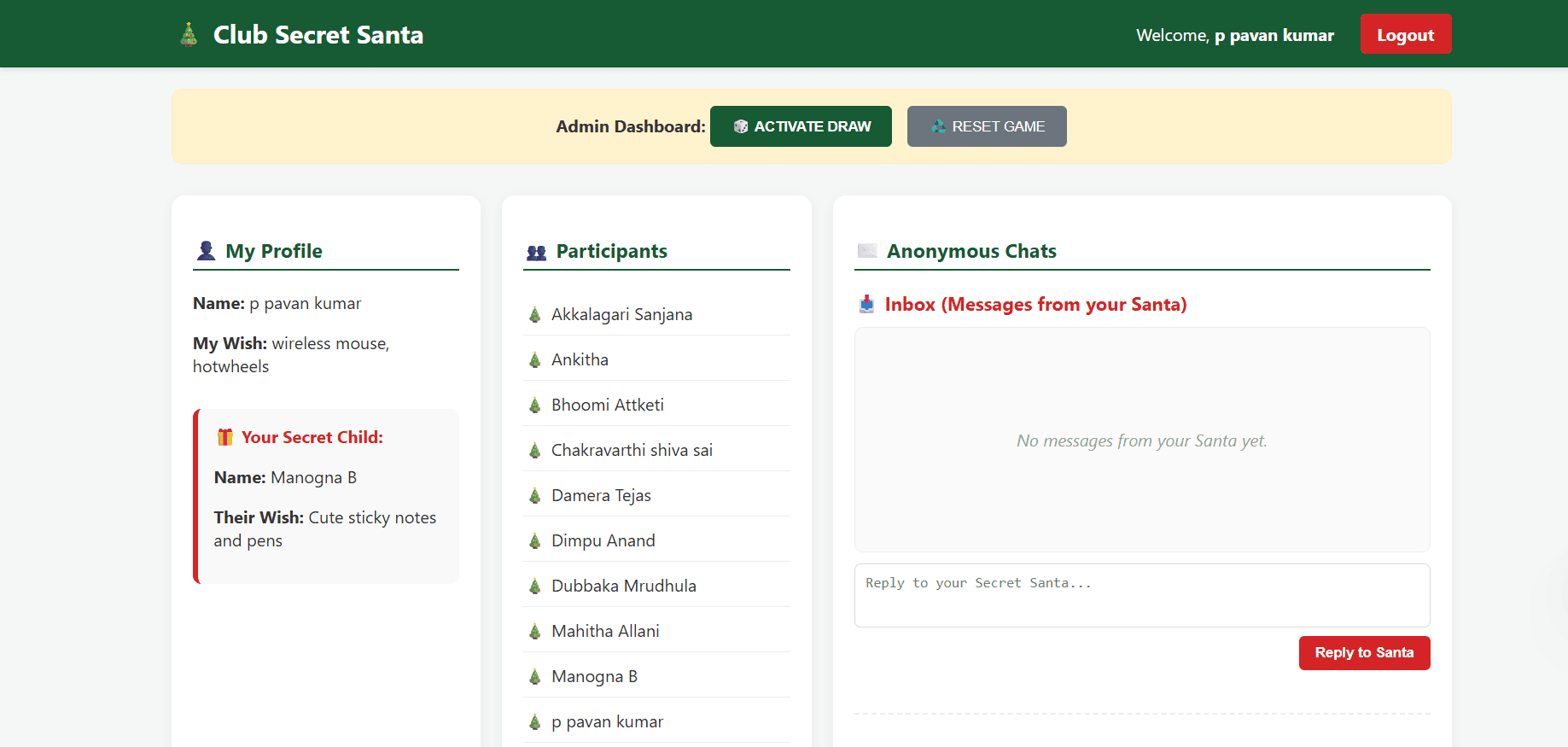Select Manogna B in participants list
The image size is (1568, 747).
(594, 677)
